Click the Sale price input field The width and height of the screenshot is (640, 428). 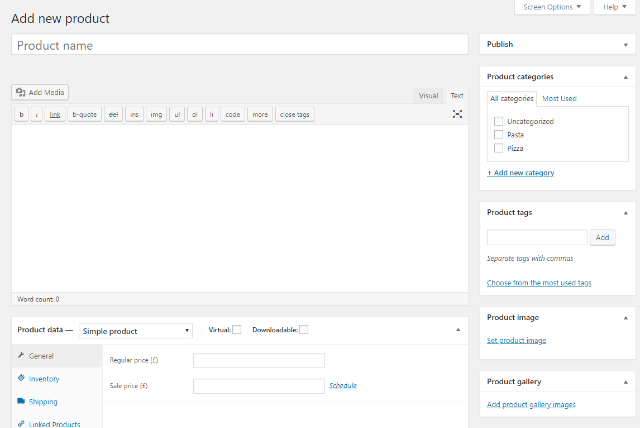259,386
